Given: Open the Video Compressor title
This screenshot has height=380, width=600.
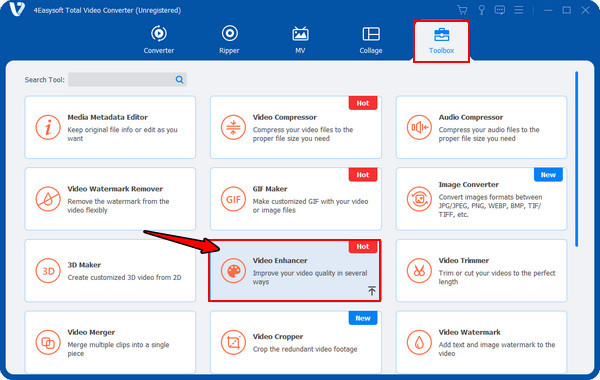Looking at the screenshot, I should coord(284,117).
